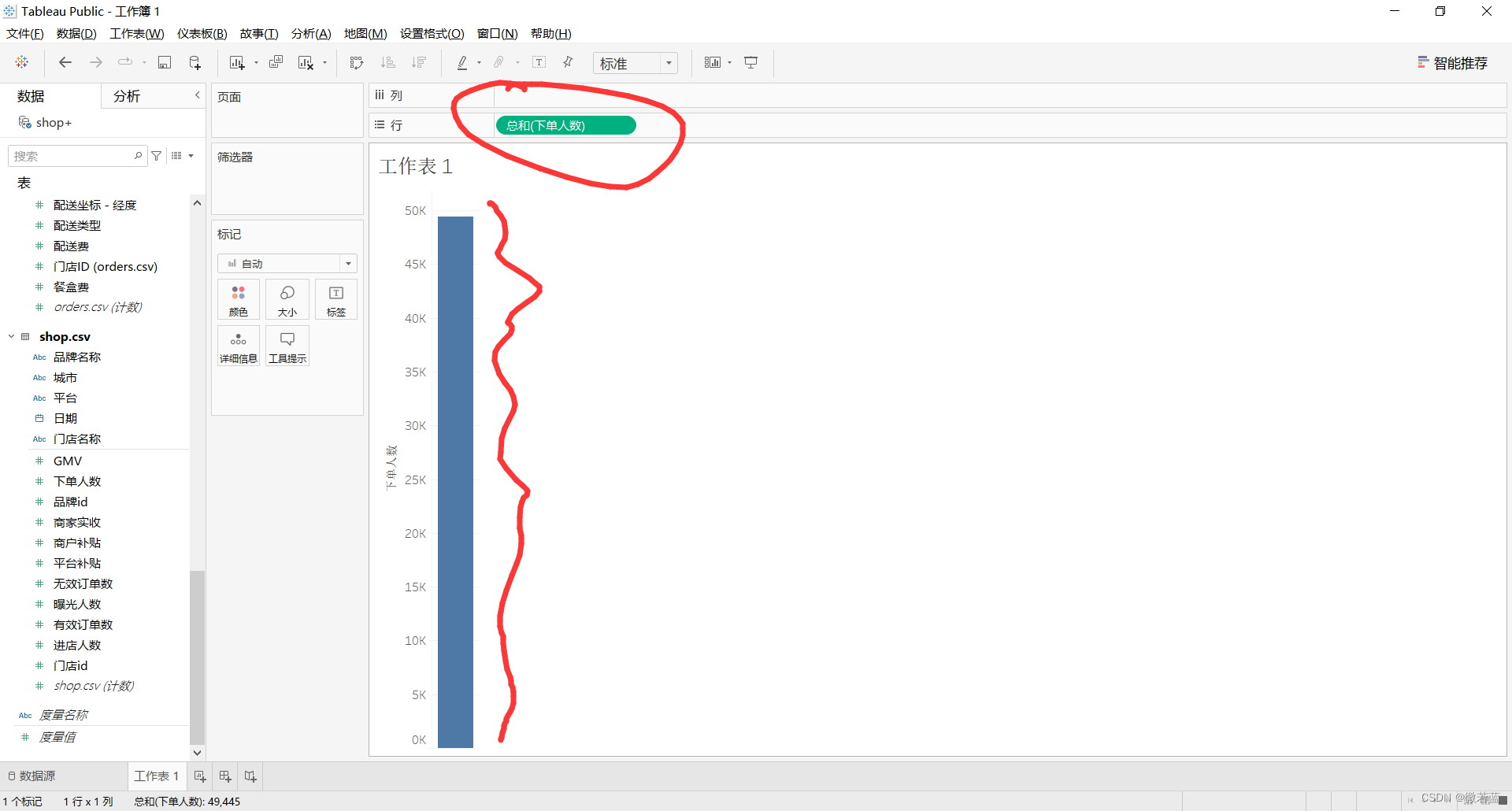Open the mark type dropdown 自动
The image size is (1512, 811).
tap(287, 264)
